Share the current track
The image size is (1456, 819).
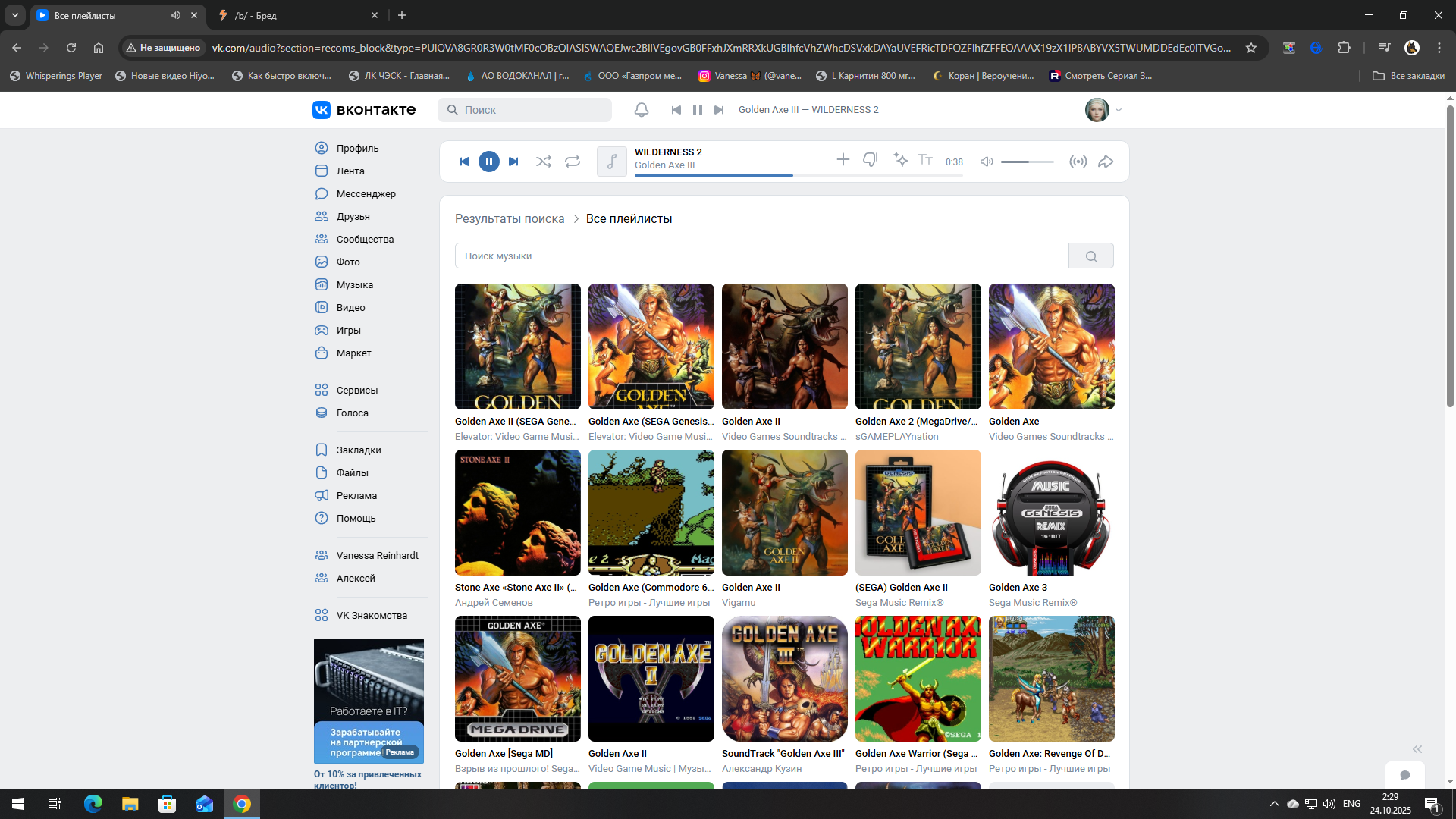pos(1106,162)
